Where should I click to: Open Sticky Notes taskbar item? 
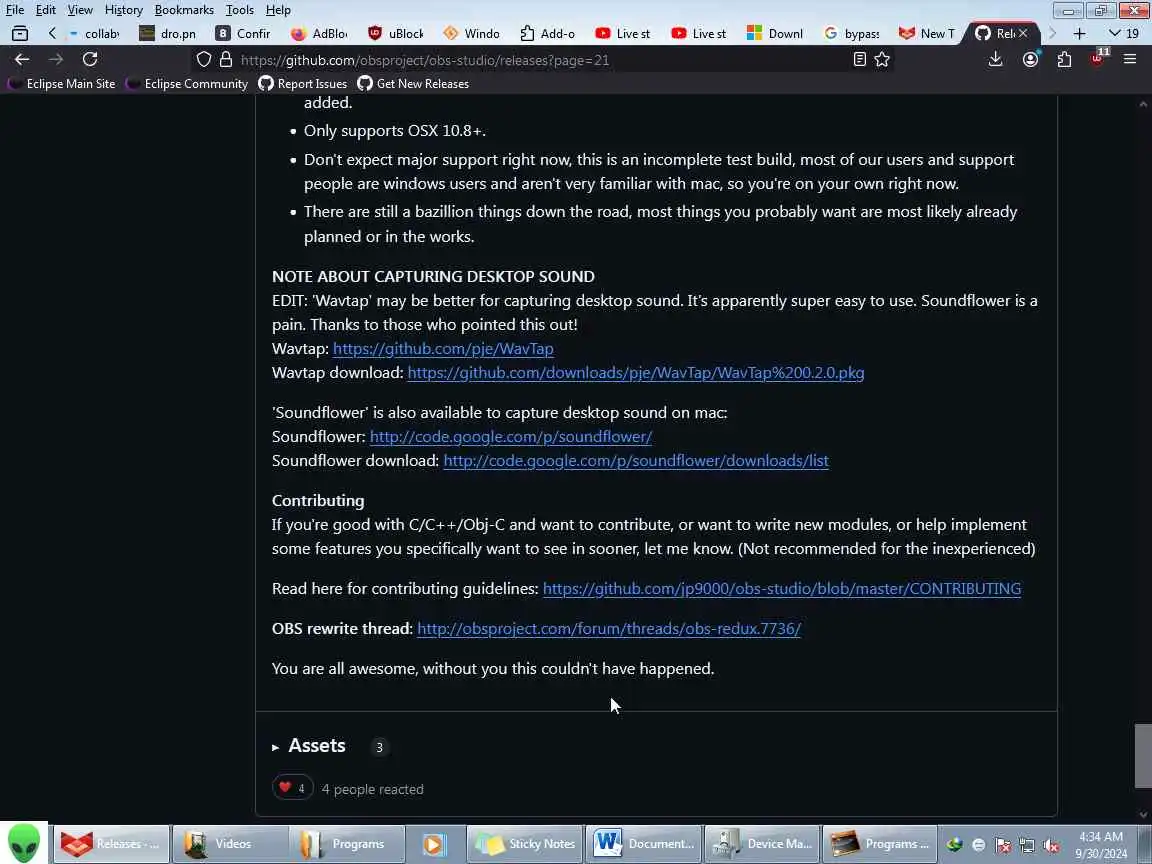click(525, 844)
